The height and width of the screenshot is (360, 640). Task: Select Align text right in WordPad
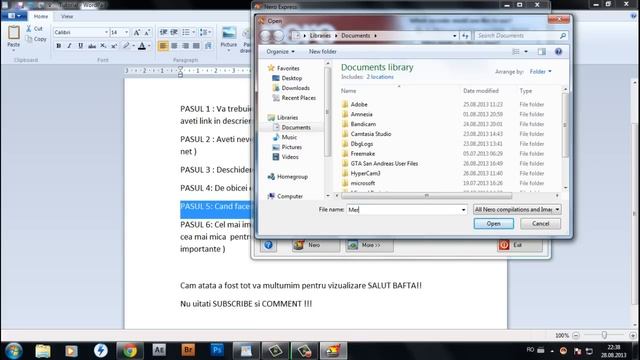185,46
